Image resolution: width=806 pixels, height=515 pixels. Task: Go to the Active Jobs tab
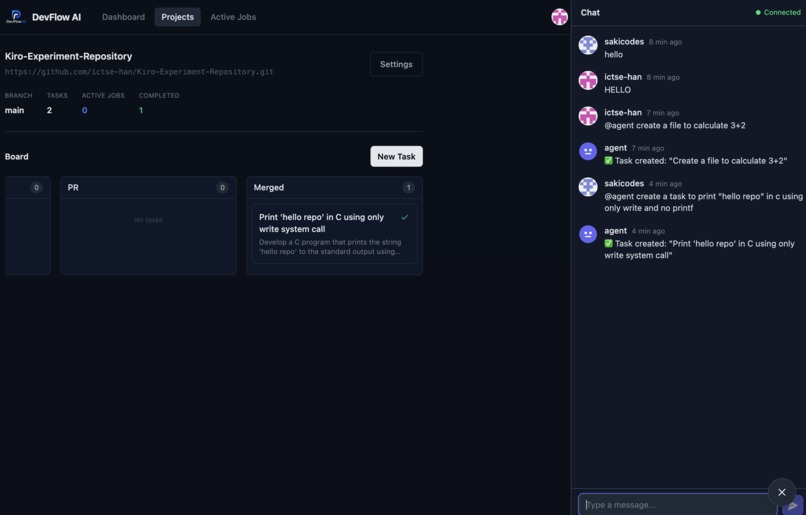233,17
